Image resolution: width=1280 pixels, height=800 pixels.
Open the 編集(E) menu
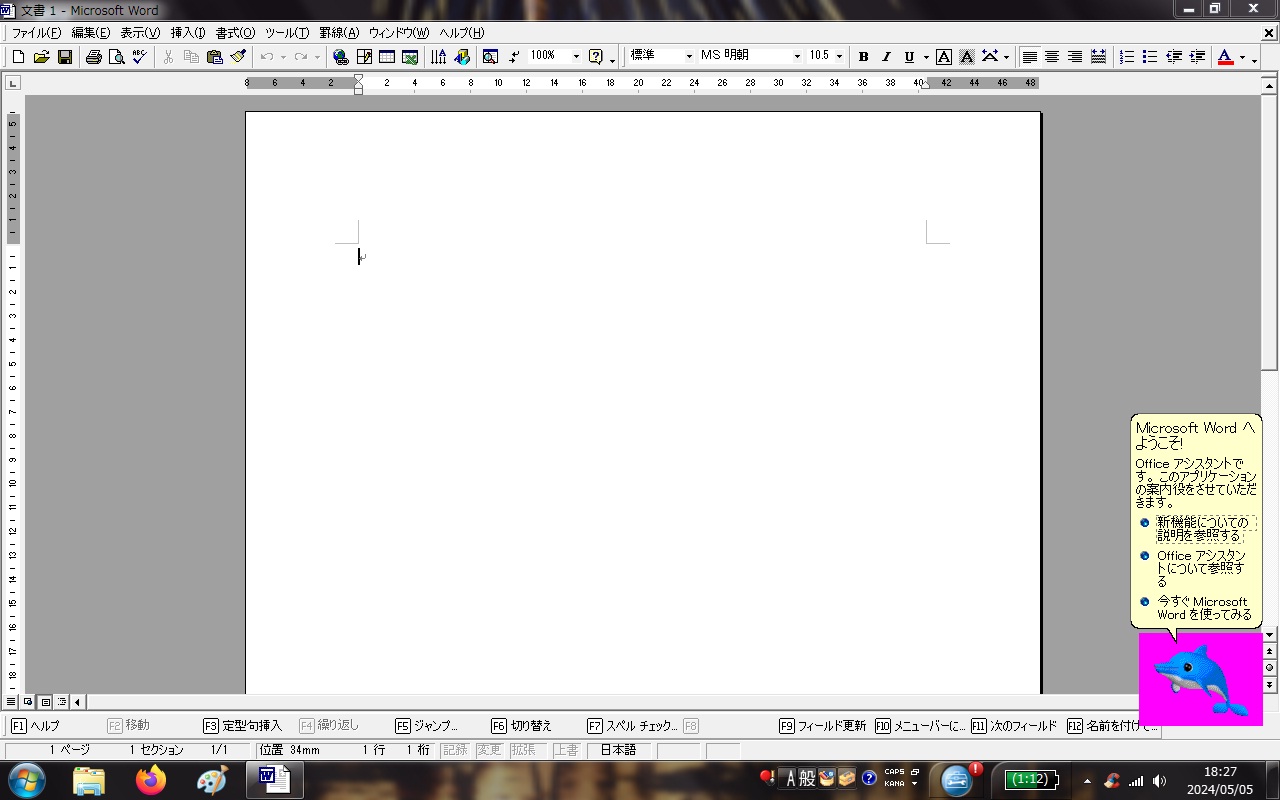point(90,33)
